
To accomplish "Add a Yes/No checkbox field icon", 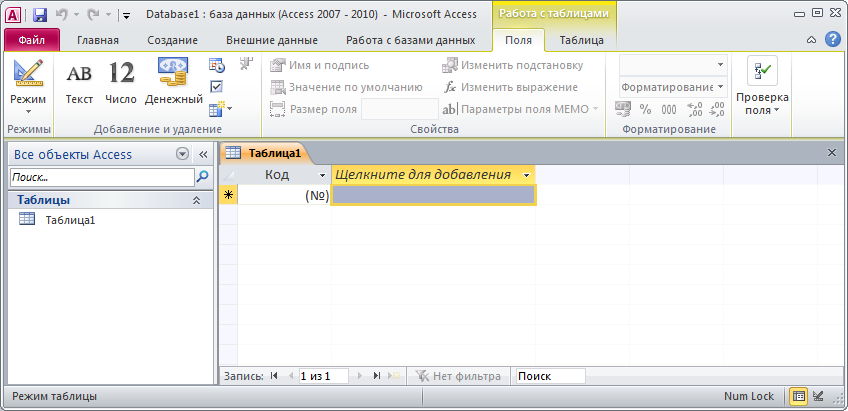I will (216, 87).
